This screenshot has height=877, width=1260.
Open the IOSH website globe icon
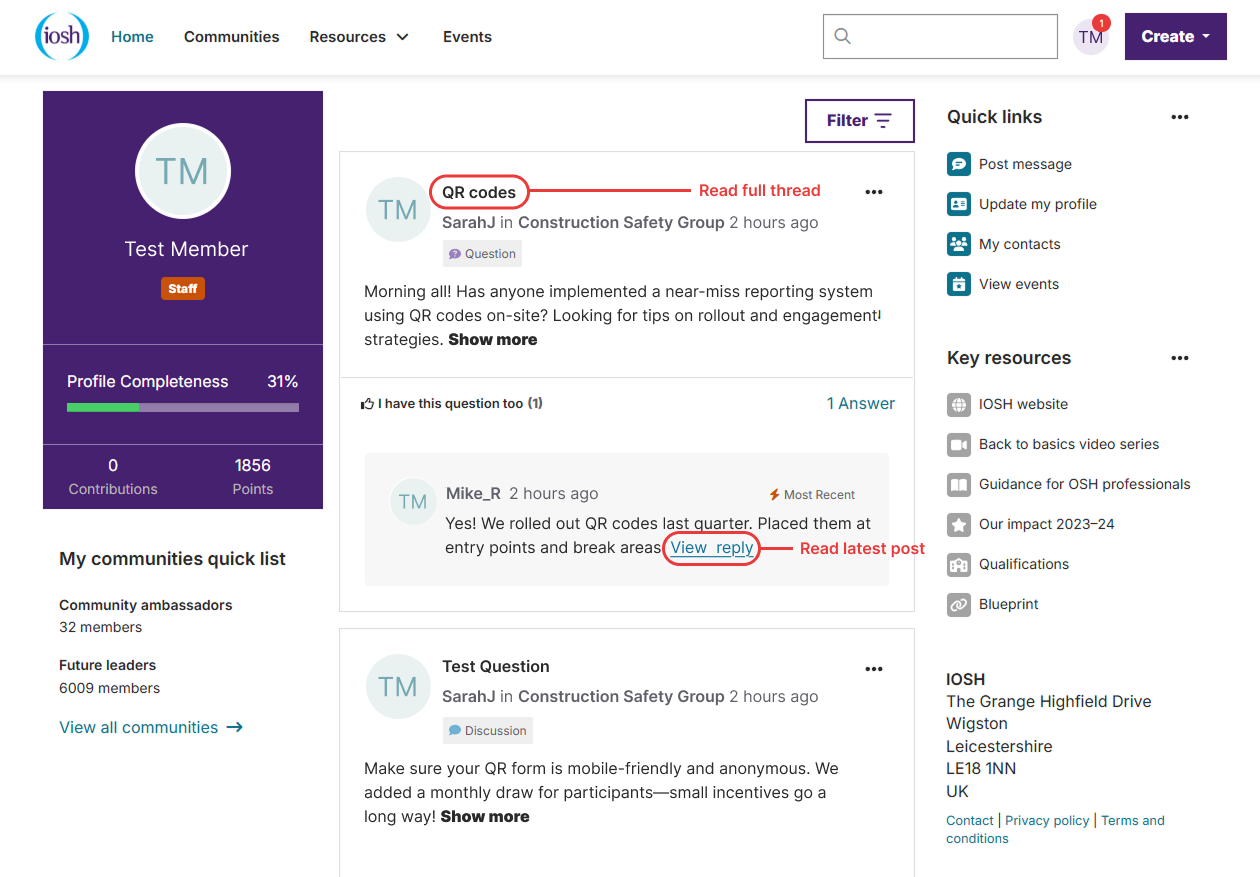coord(958,404)
